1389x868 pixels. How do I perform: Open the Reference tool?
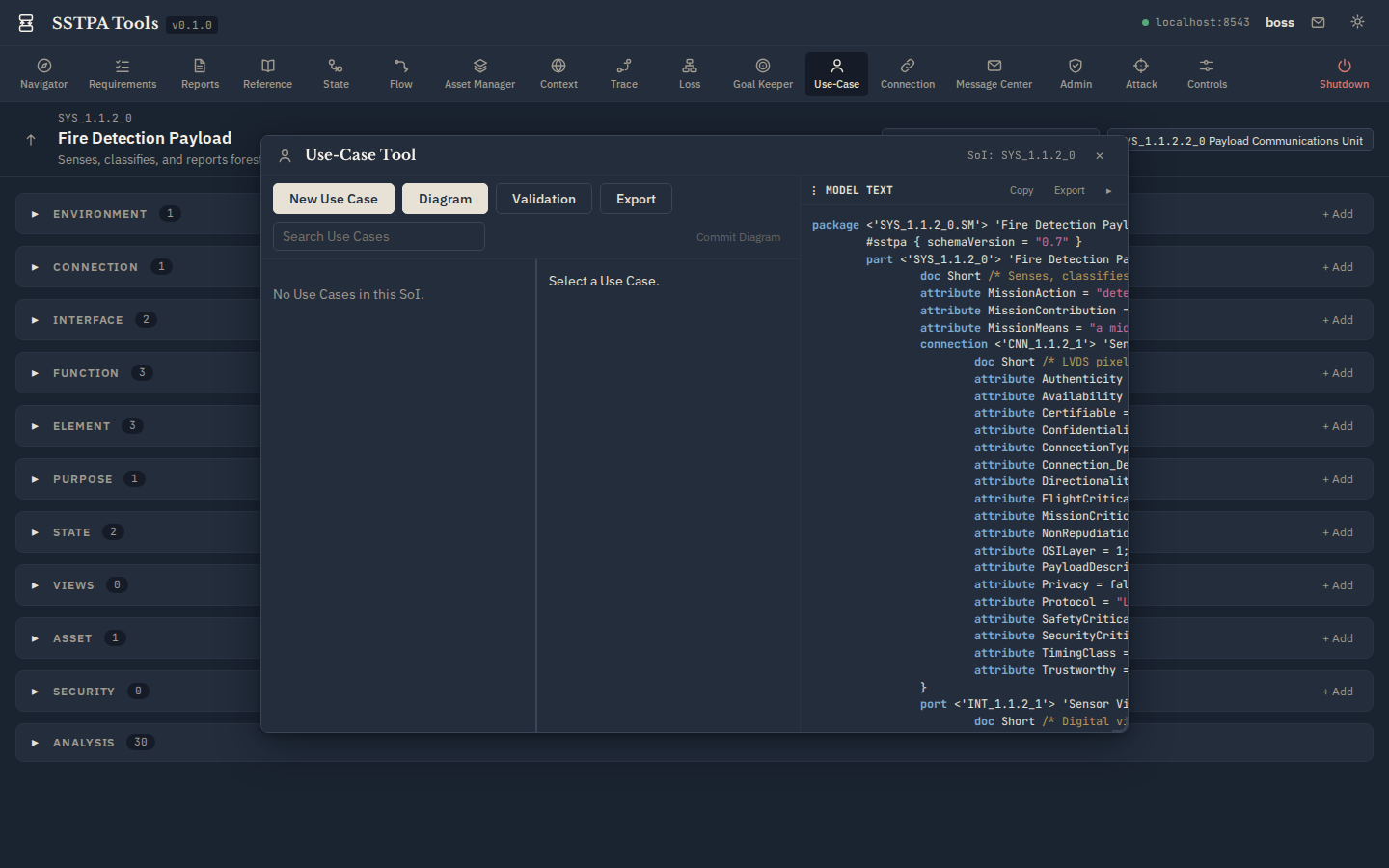(x=267, y=74)
